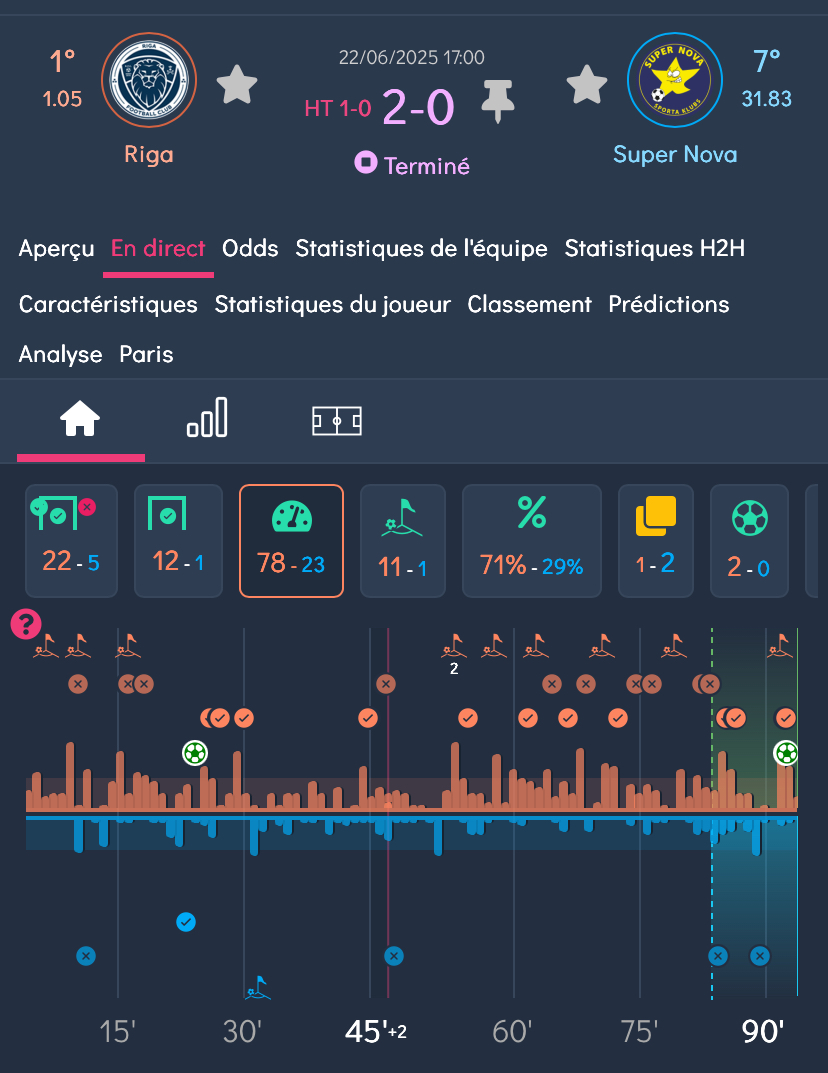
Task: Open Statistiques du joueur tab
Action: click(x=333, y=305)
